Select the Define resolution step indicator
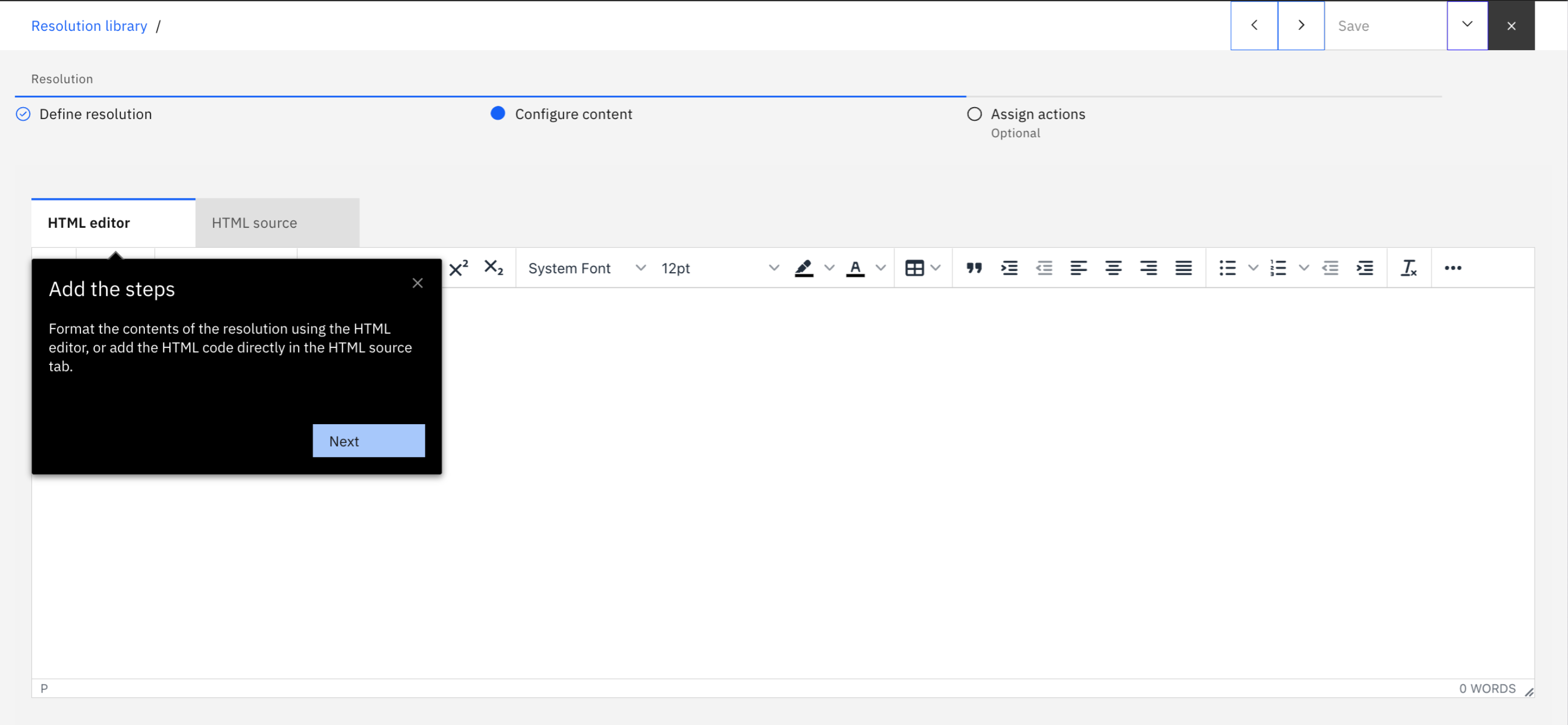 pos(23,114)
